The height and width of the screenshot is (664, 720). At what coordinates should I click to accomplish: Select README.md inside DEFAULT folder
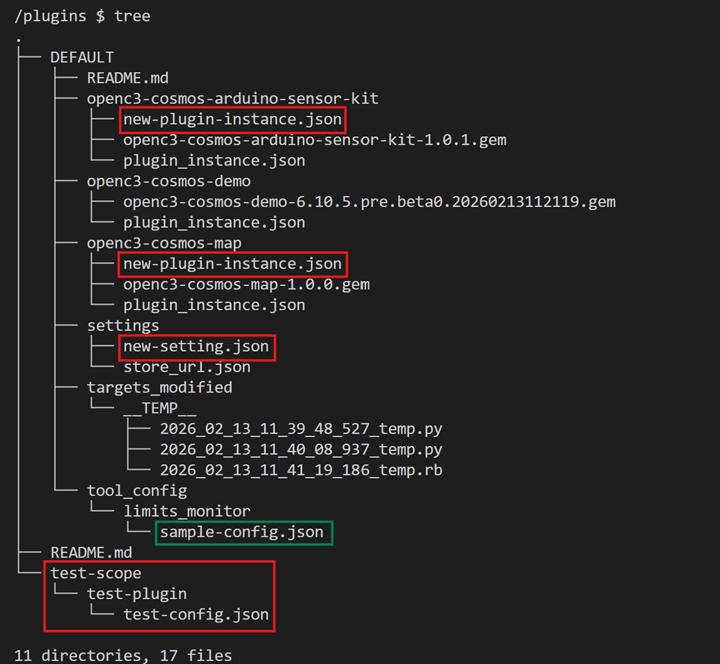128,78
